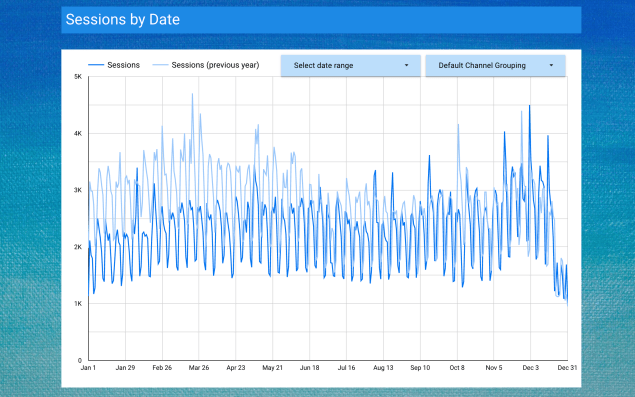Click the Dec 3 axis label

tap(531, 368)
